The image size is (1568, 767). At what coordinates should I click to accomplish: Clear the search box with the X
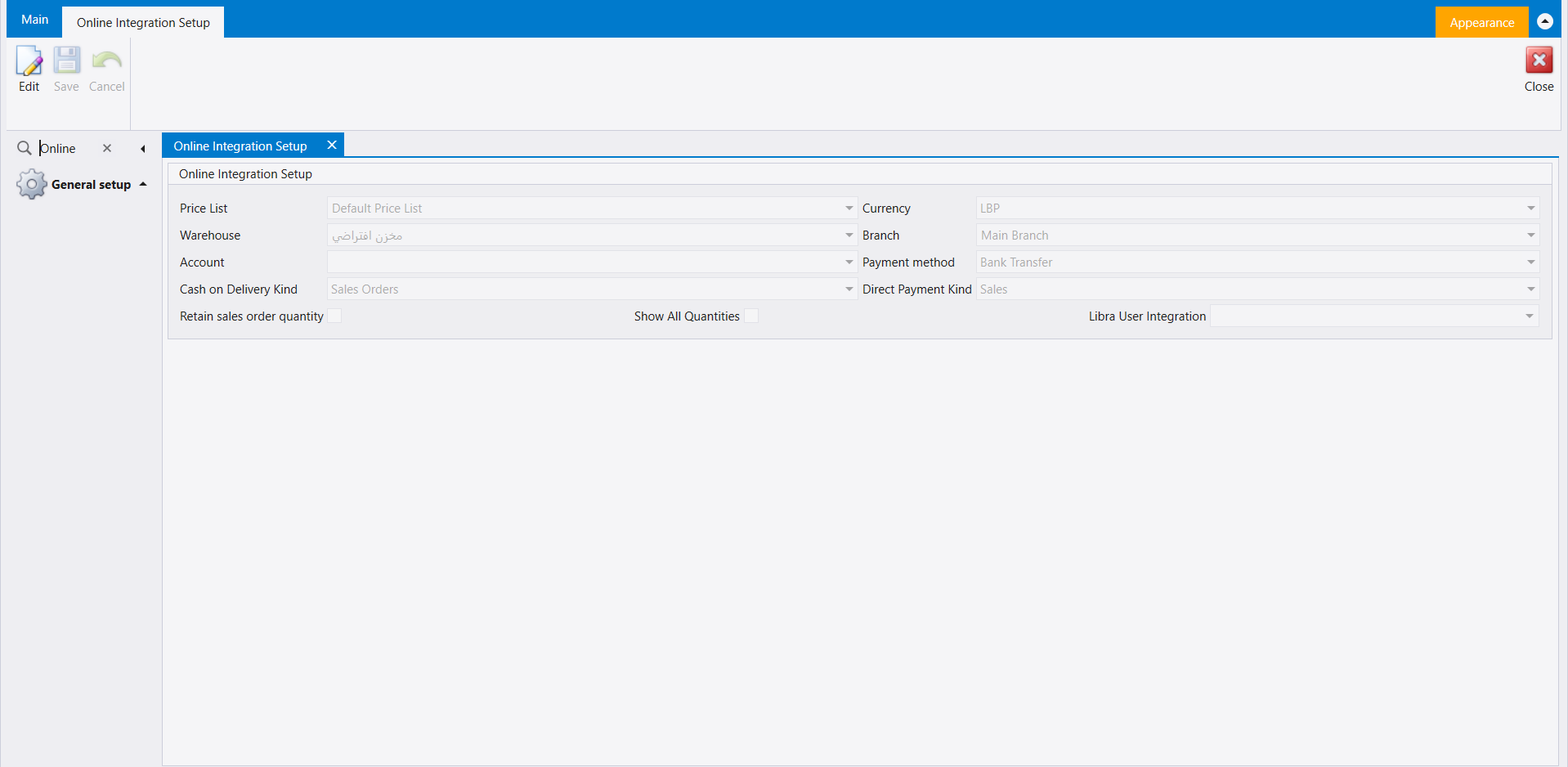(107, 148)
